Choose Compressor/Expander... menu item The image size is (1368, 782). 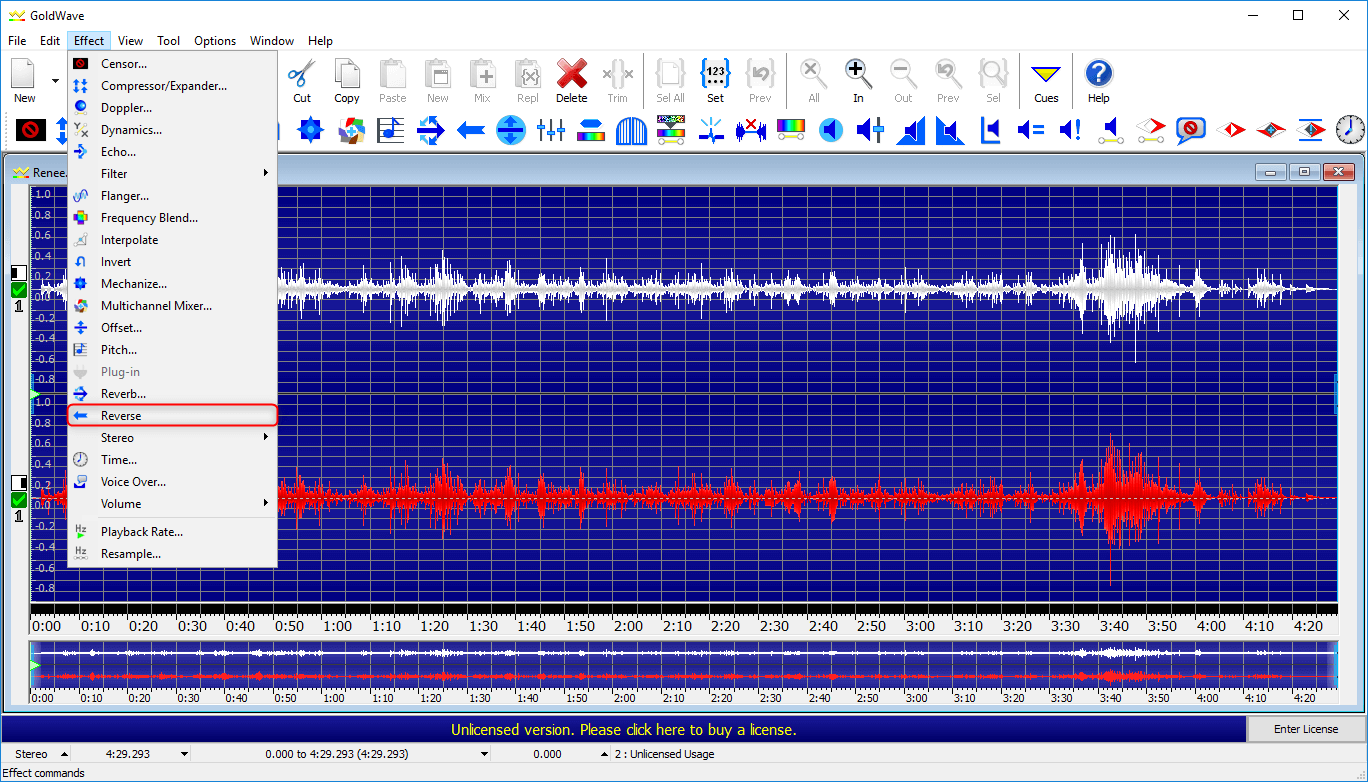click(x=172, y=86)
